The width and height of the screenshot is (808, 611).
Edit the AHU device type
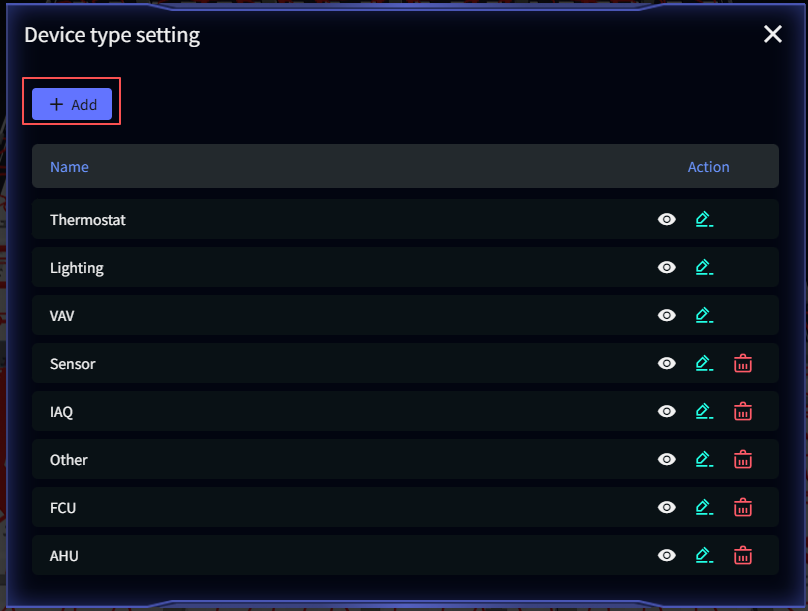click(704, 555)
